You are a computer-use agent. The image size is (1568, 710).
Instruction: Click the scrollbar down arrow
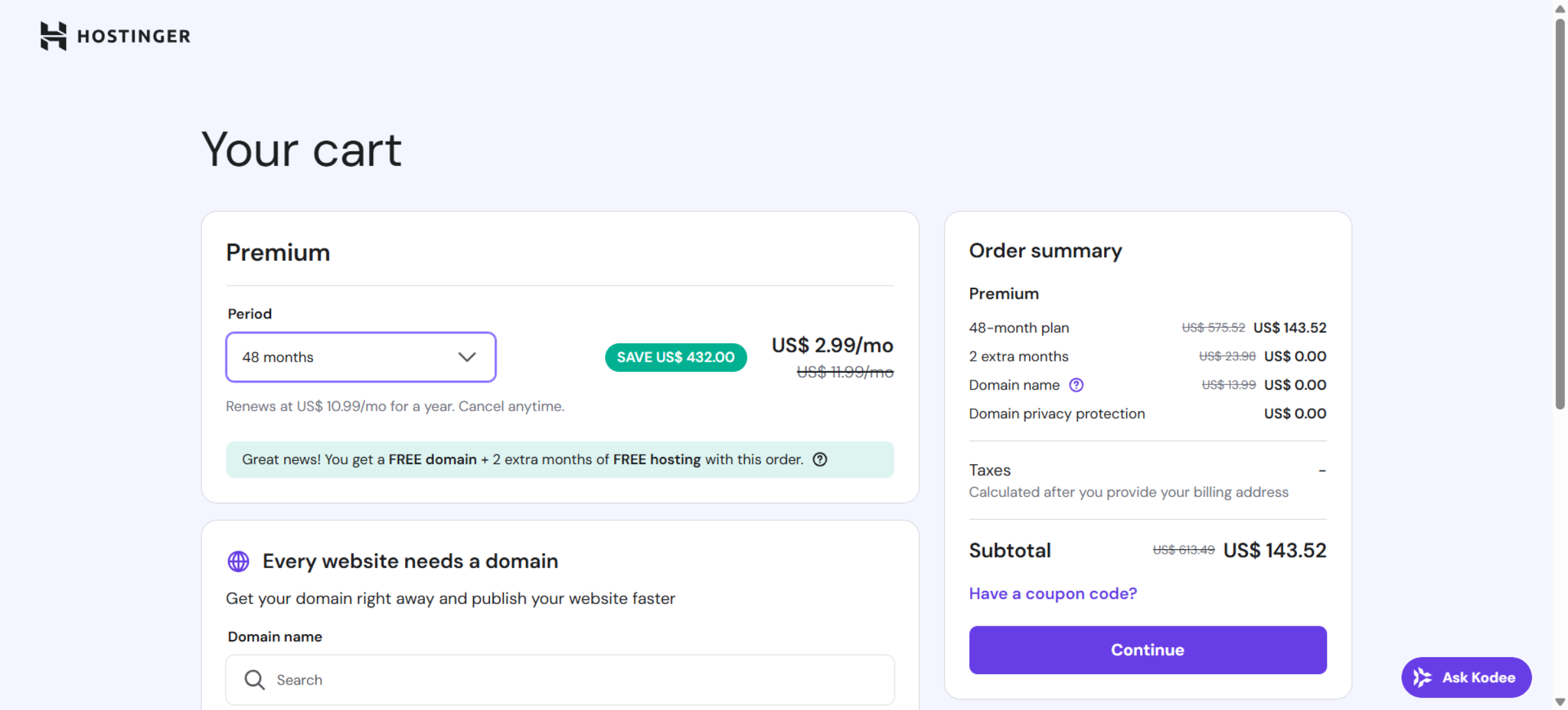[1559, 701]
